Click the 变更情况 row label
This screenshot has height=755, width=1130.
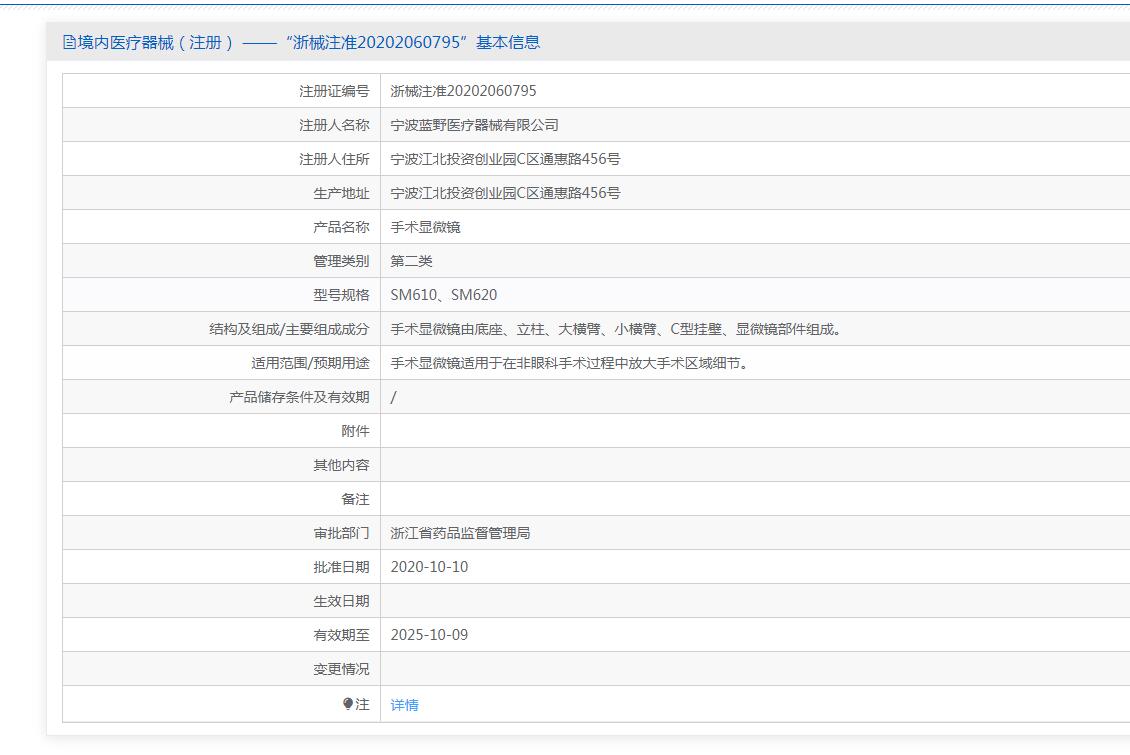pos(341,669)
